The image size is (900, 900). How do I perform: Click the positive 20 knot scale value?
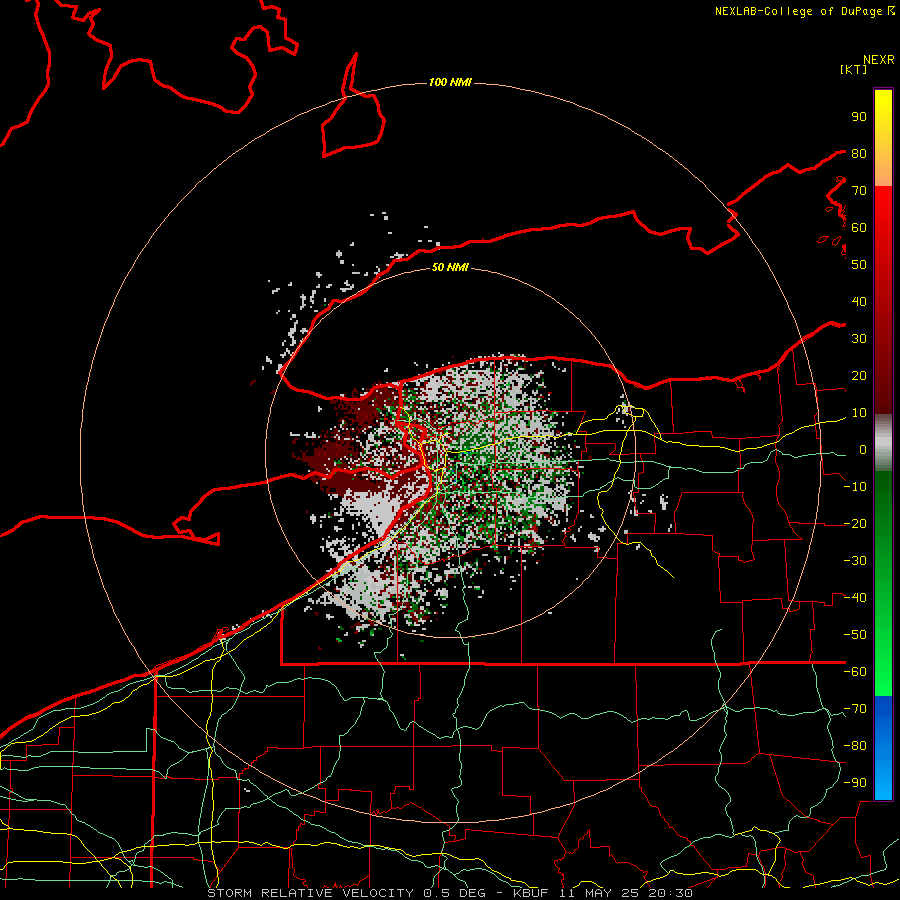[859, 375]
